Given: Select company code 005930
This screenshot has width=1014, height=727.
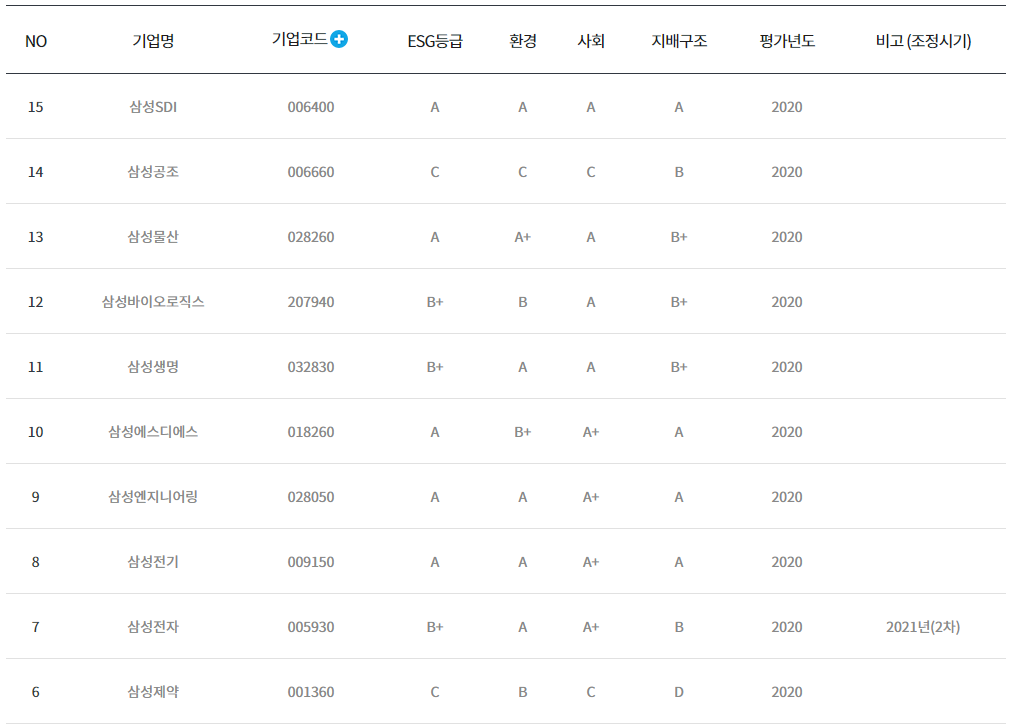Looking at the screenshot, I should [x=311, y=627].
